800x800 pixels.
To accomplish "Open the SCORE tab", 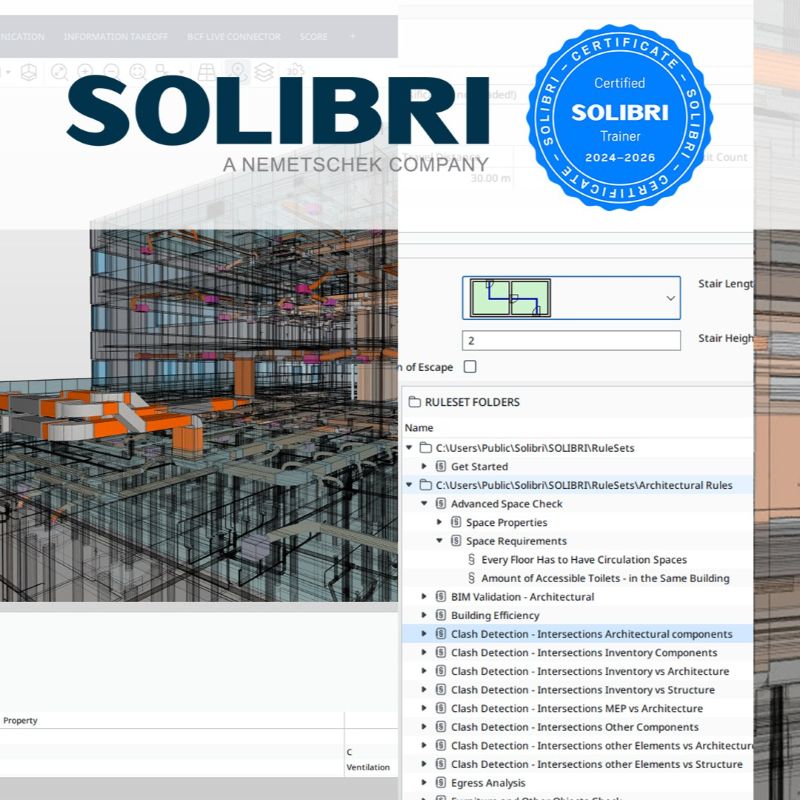I will point(313,37).
